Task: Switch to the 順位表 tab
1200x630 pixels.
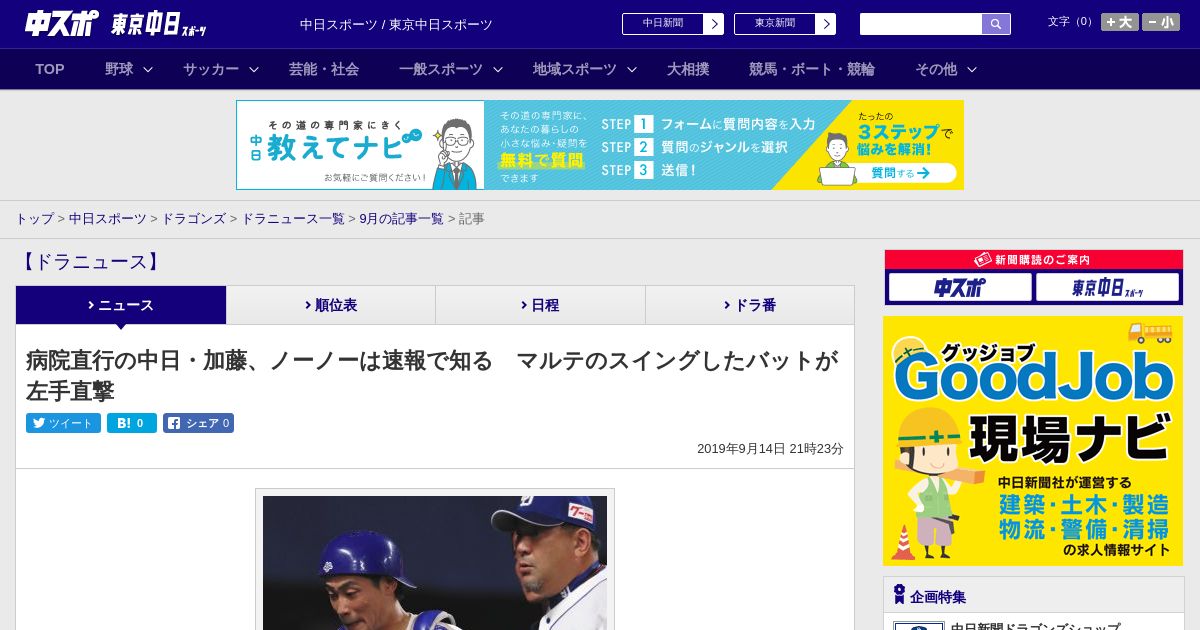Action: click(331, 305)
